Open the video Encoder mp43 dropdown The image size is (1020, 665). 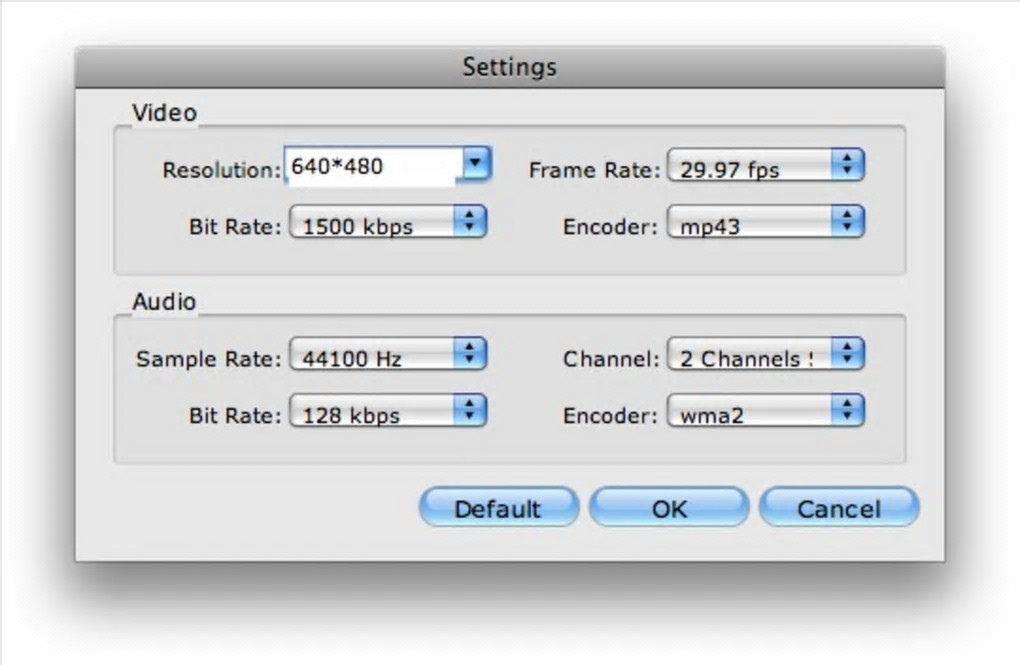[x=765, y=224]
